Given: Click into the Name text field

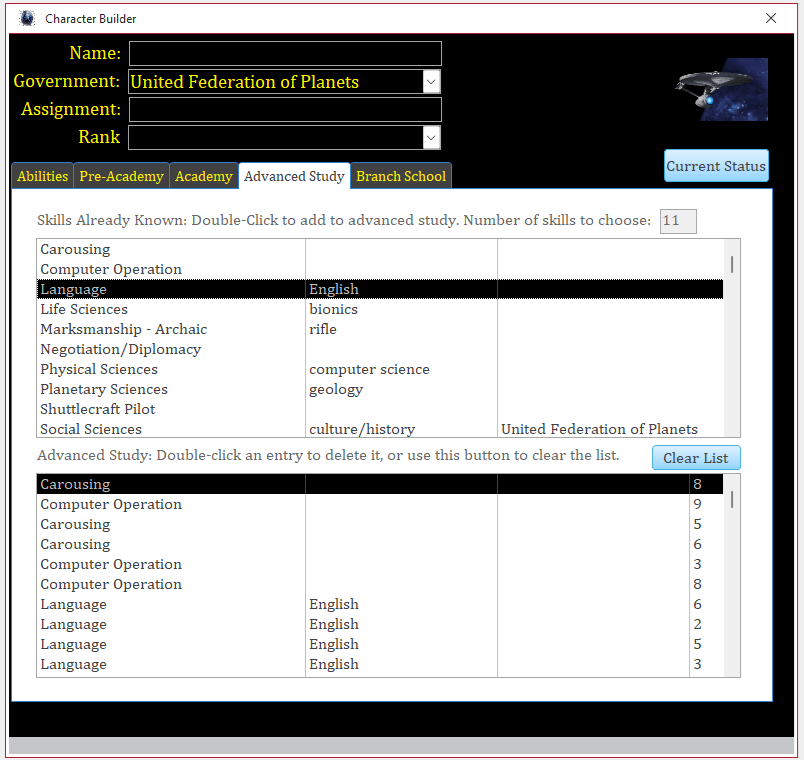Looking at the screenshot, I should point(285,54).
